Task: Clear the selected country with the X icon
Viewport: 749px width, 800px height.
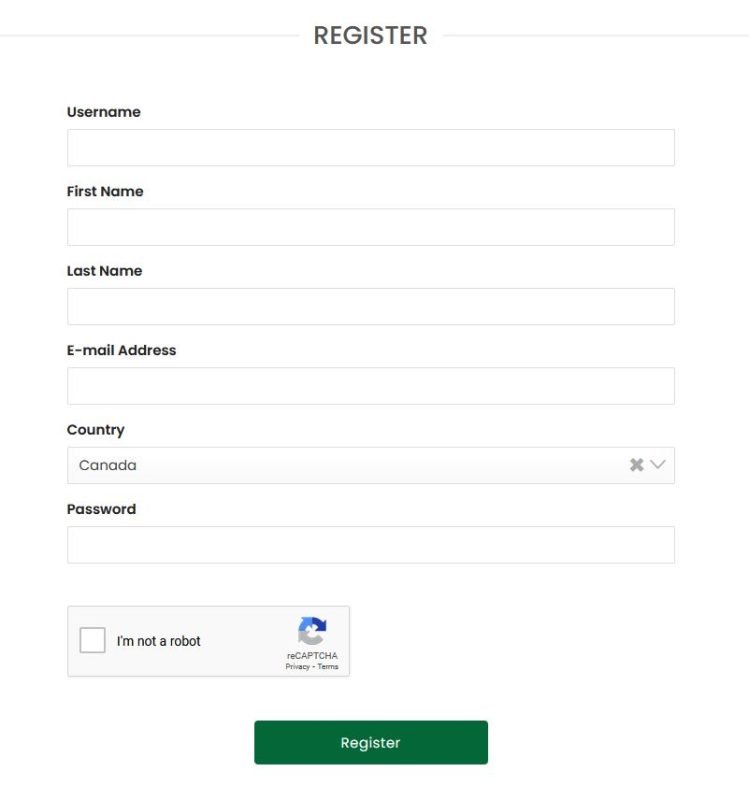Action: (636, 465)
